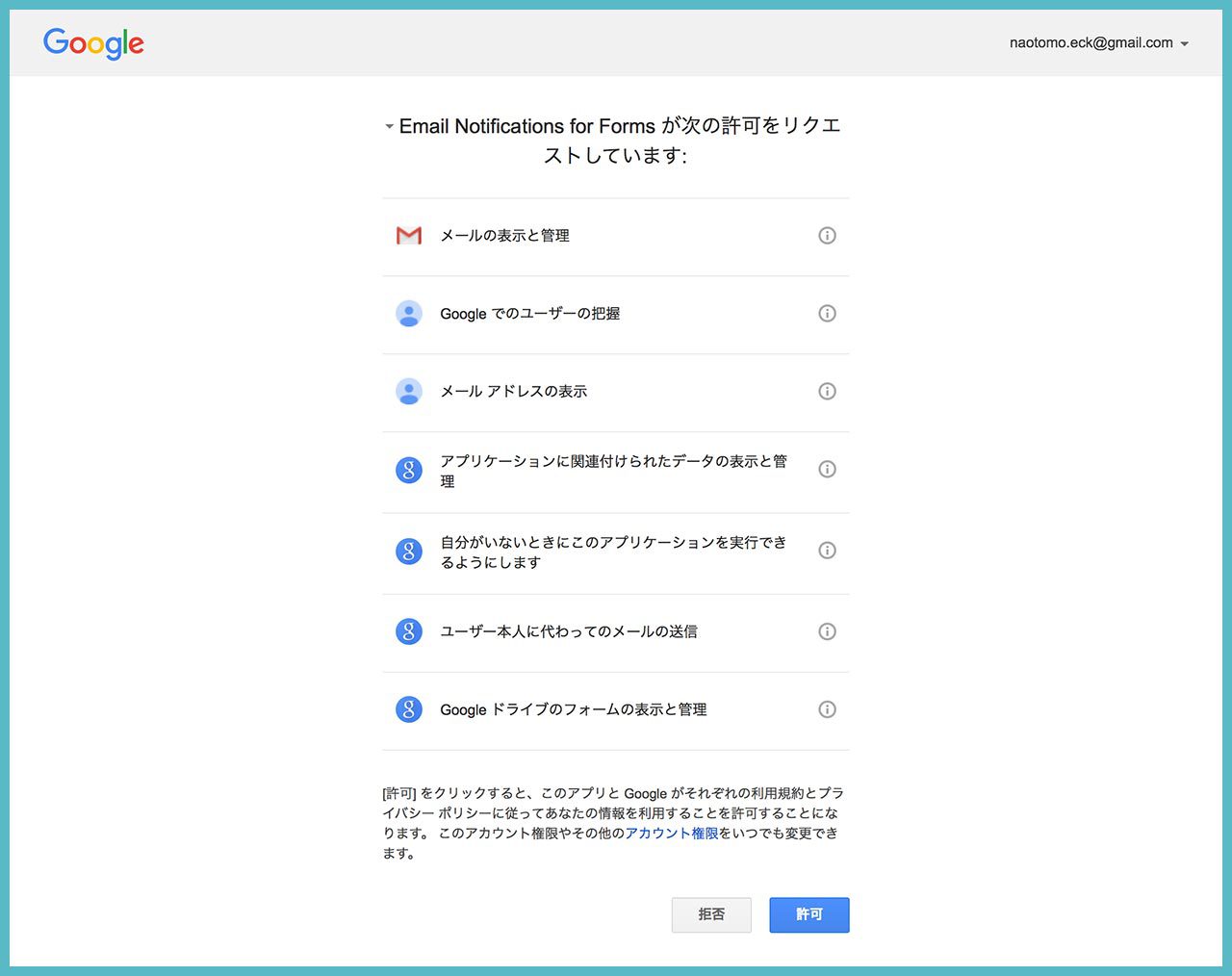Show info for メールの表示と管理
This screenshot has width=1232, height=976.
(827, 235)
